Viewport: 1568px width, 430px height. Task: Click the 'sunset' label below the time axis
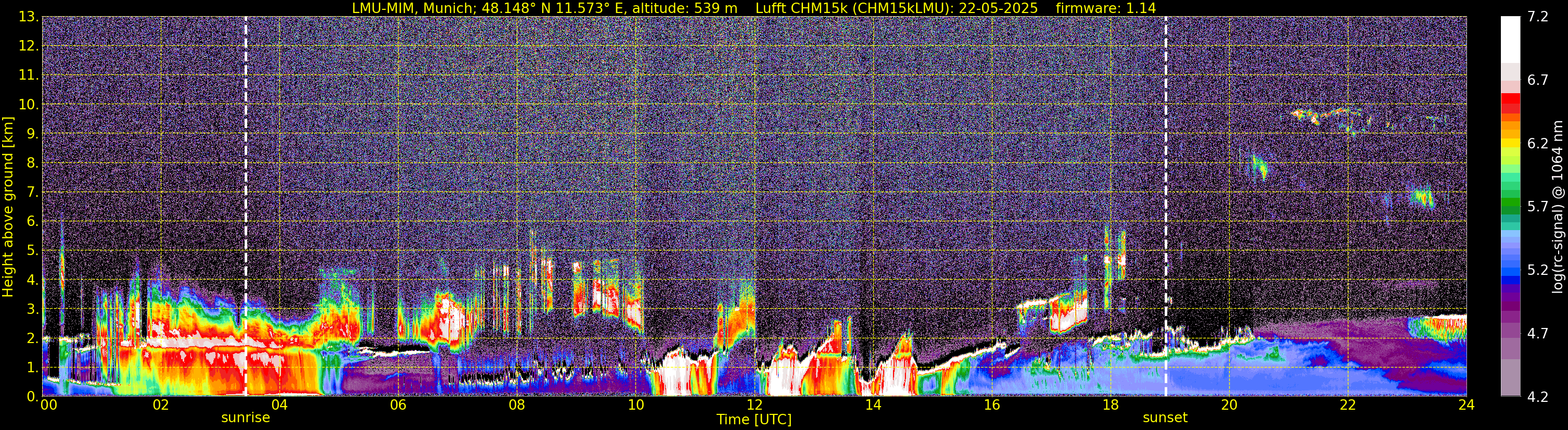1165,418
